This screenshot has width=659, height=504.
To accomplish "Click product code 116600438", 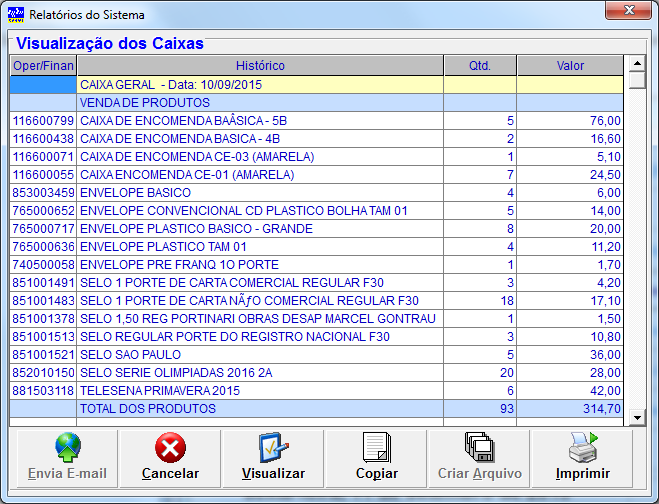I will click(x=43, y=139).
